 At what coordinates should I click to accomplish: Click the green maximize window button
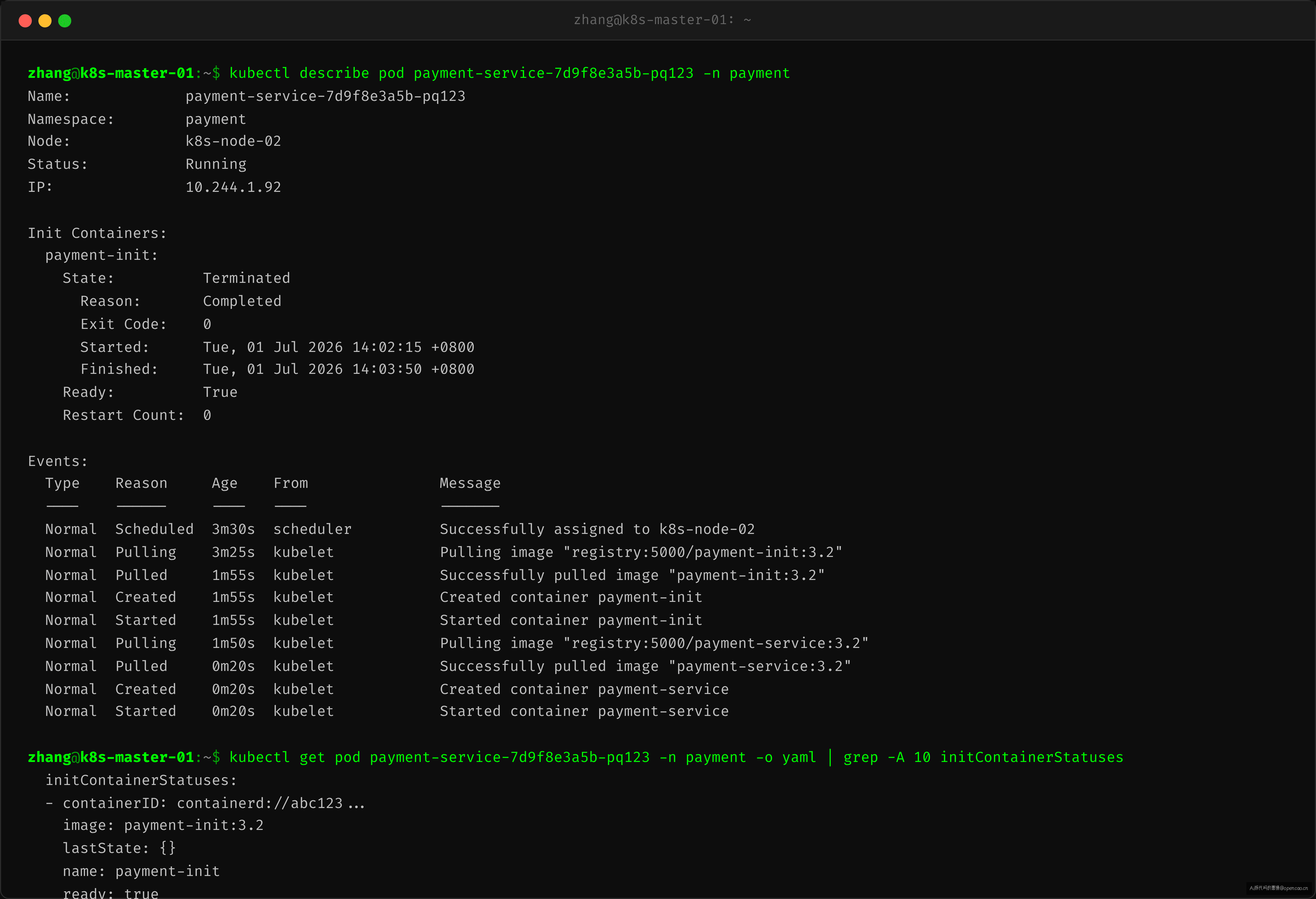64,21
